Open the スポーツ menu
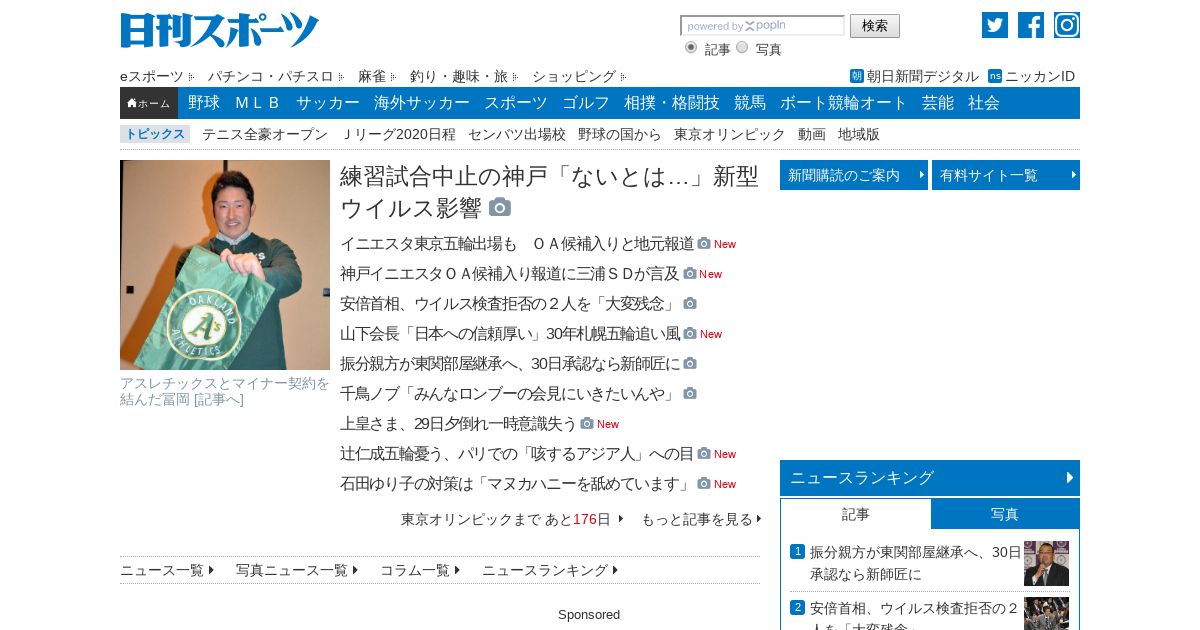The height and width of the screenshot is (630, 1200). 516,103
